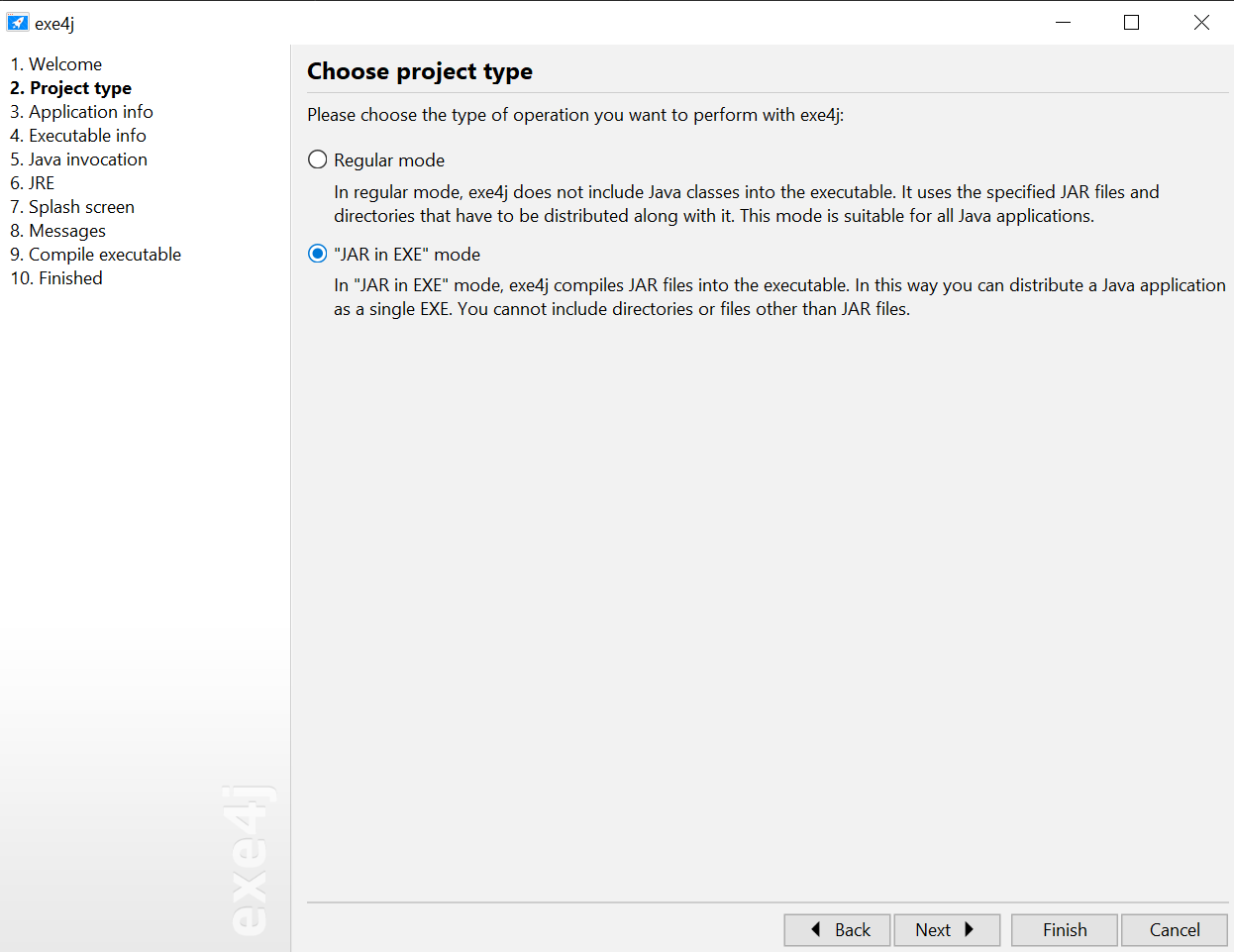Go back with the Back button

click(837, 929)
